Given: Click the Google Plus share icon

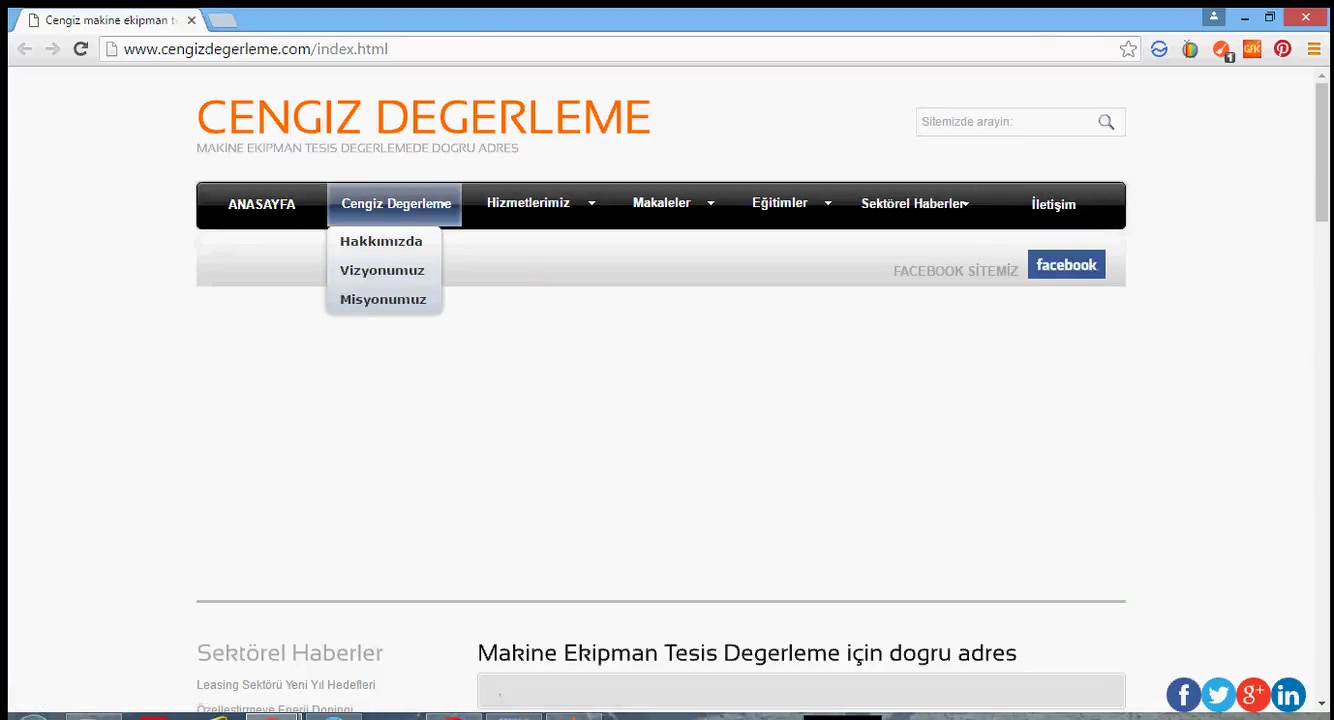Looking at the screenshot, I should tap(1253, 694).
